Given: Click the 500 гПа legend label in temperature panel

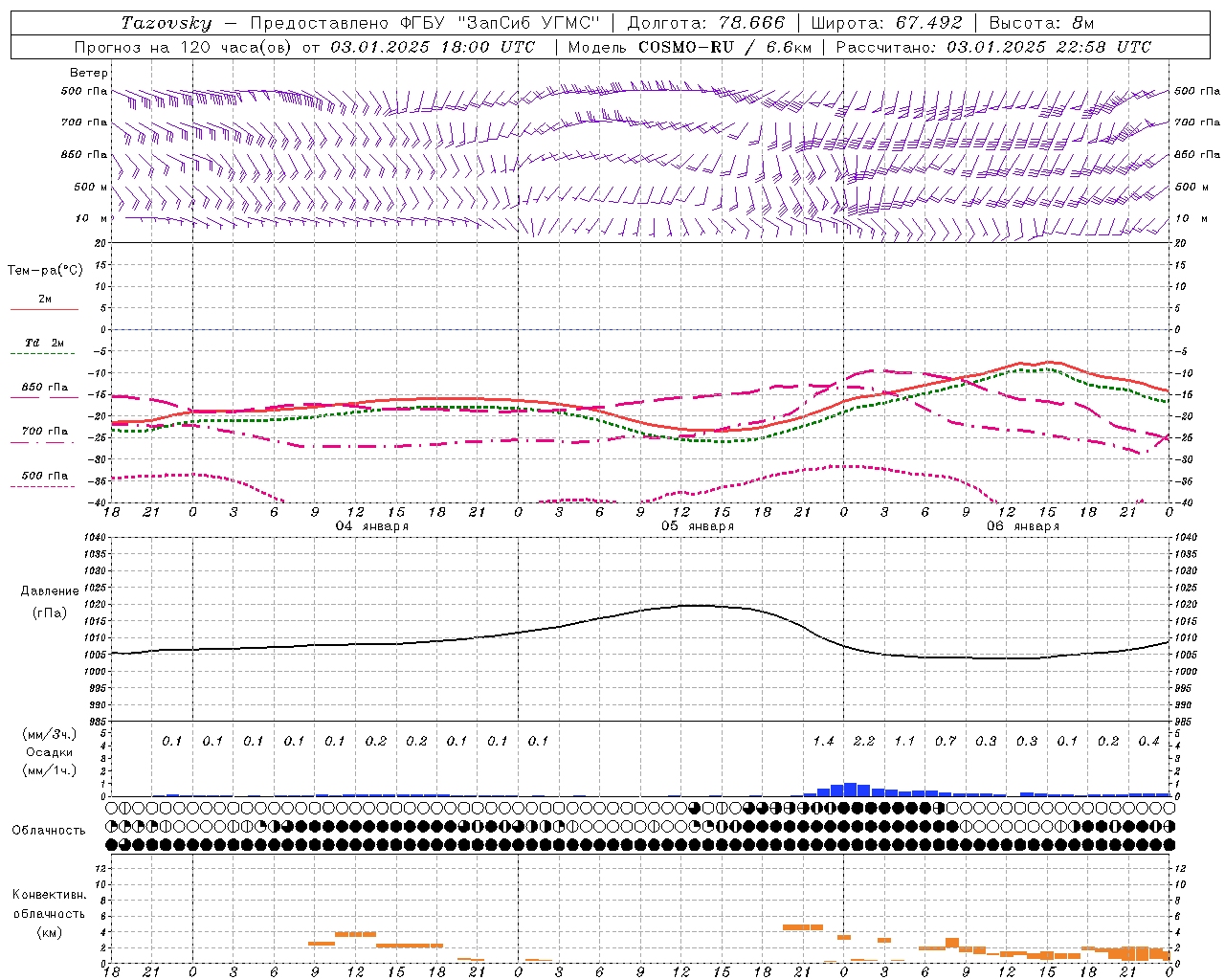Looking at the screenshot, I should pos(45,476).
